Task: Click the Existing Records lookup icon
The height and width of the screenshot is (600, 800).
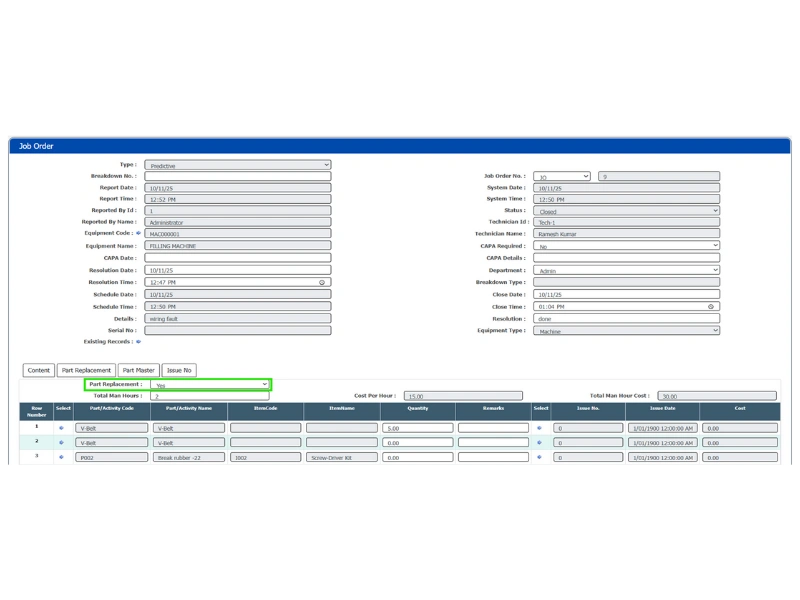Action: coord(138,341)
